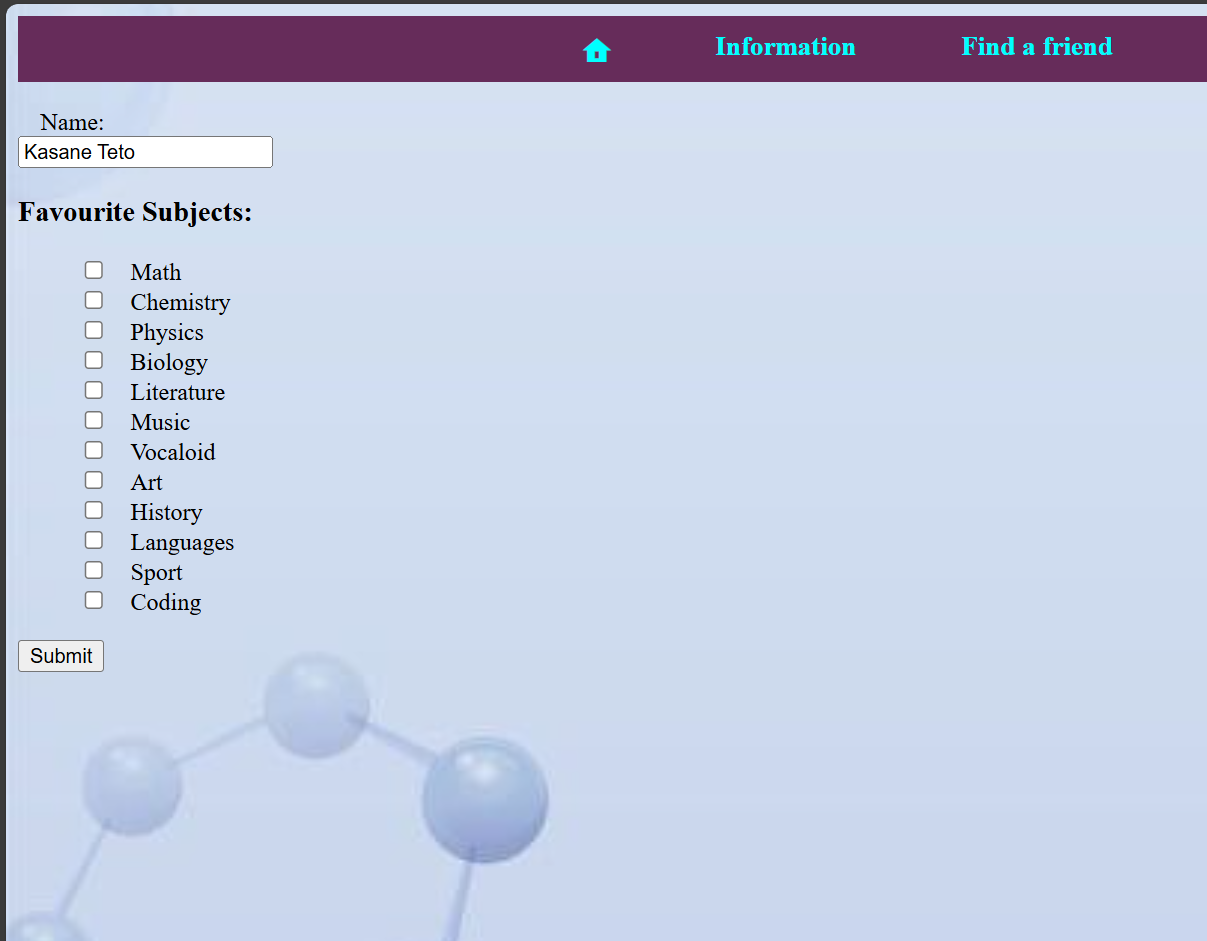The image size is (1207, 941).
Task: Select the Biology checkbox
Action: click(x=94, y=360)
